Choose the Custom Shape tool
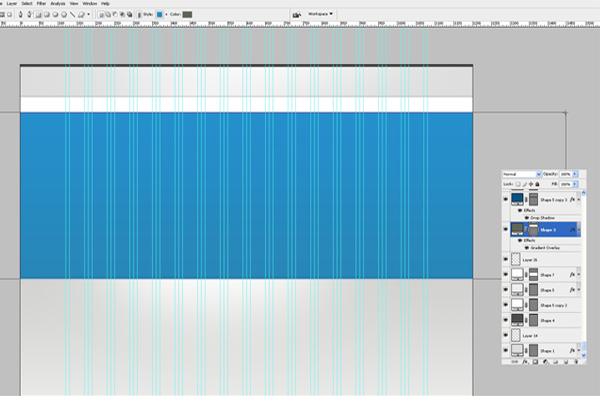Screen dimensions: 600x396 [81, 15]
